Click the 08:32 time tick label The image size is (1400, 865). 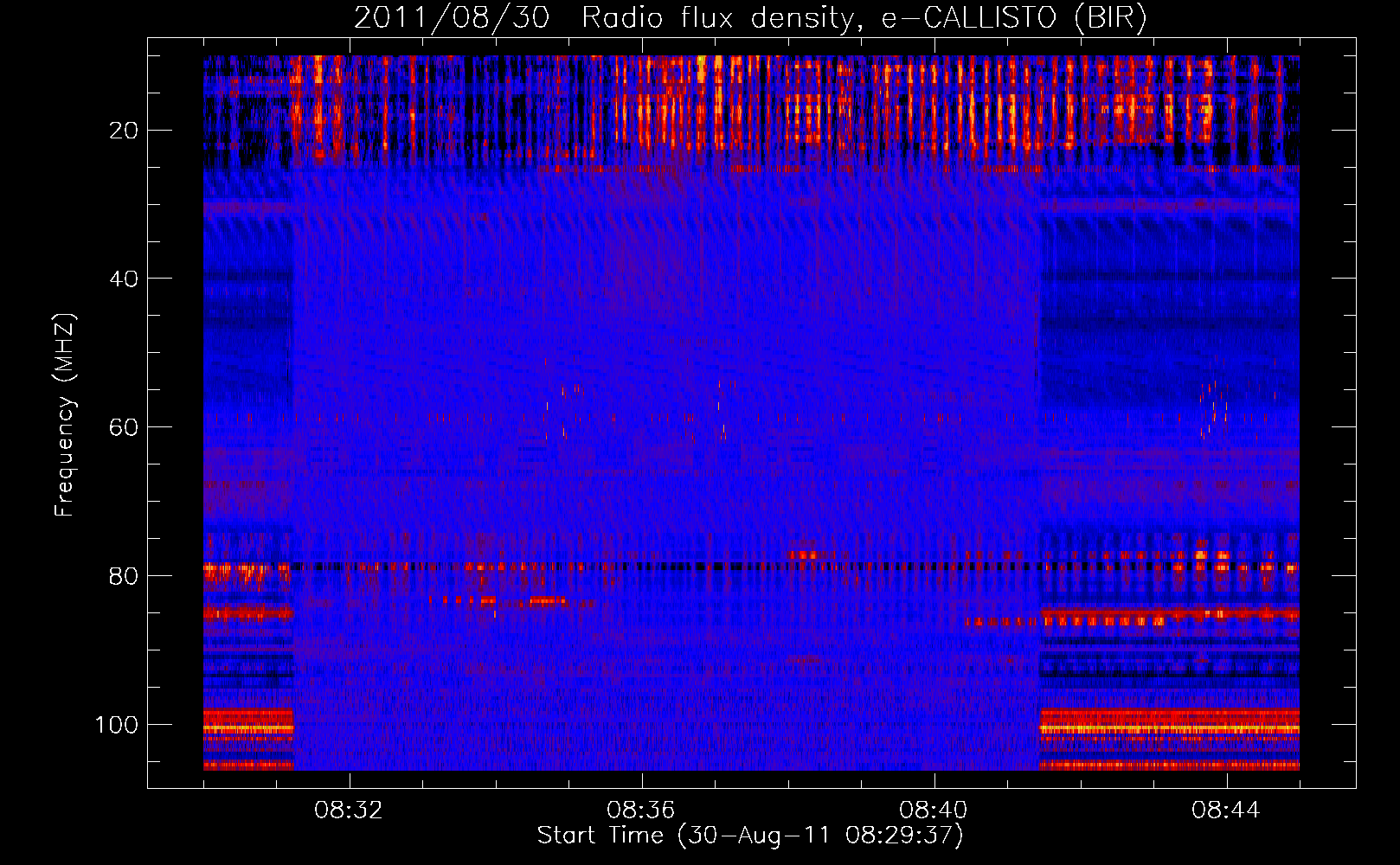click(x=350, y=811)
